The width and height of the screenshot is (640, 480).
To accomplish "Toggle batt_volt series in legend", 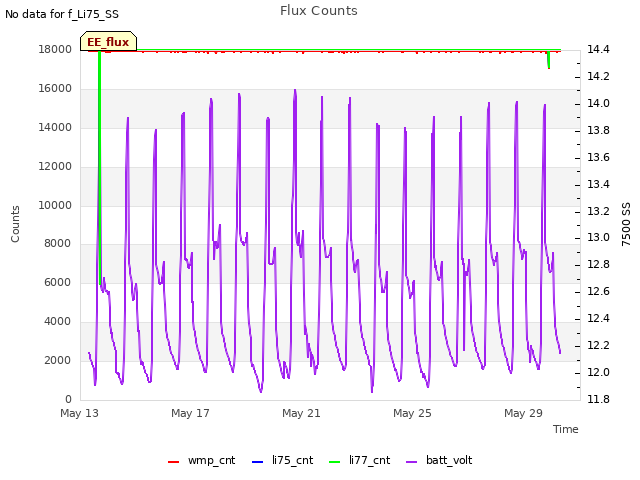I will 440,460.
